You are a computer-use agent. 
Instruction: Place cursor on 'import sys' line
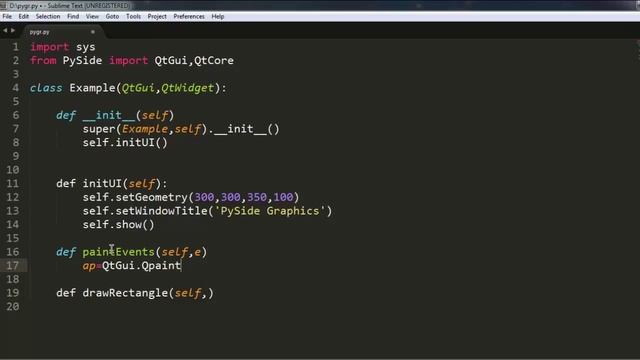[x=62, y=47]
